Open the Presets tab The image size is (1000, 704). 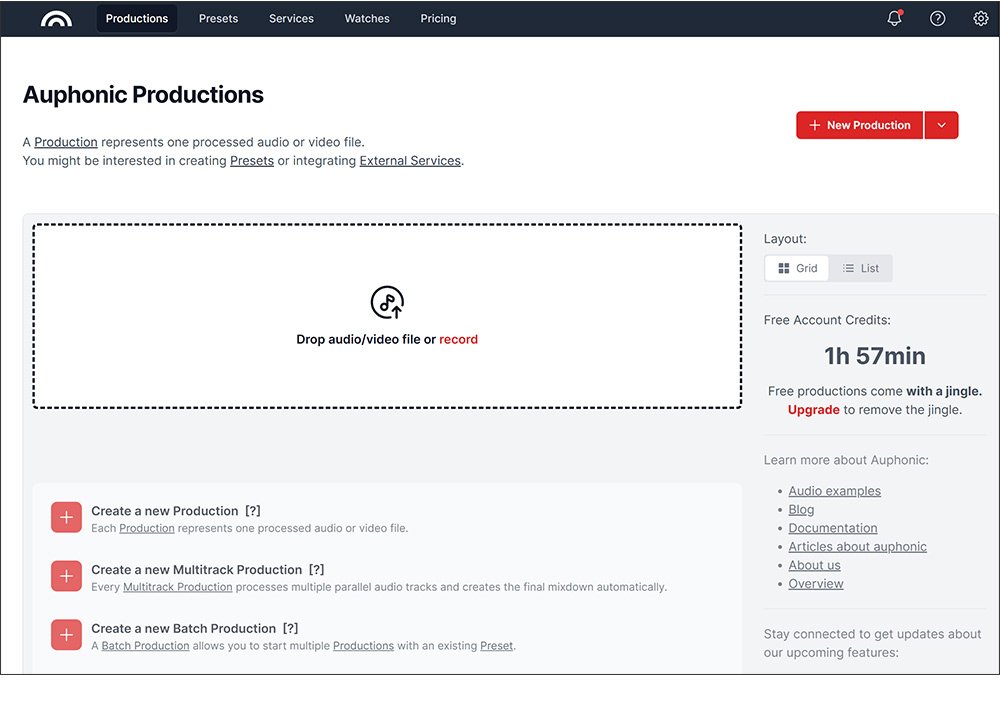[218, 19]
